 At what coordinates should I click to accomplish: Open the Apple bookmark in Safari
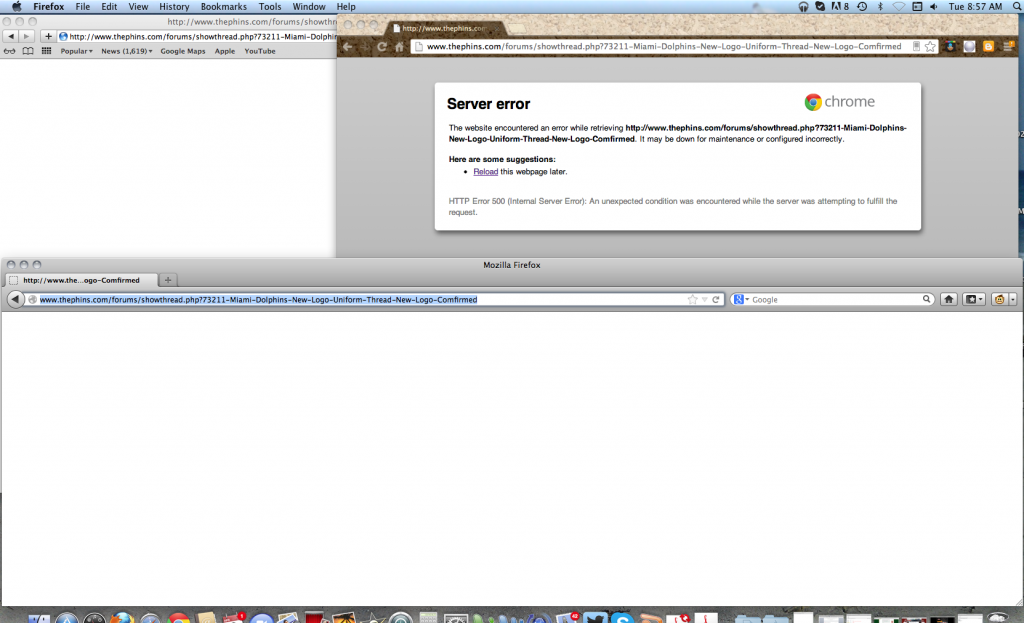coord(225,51)
